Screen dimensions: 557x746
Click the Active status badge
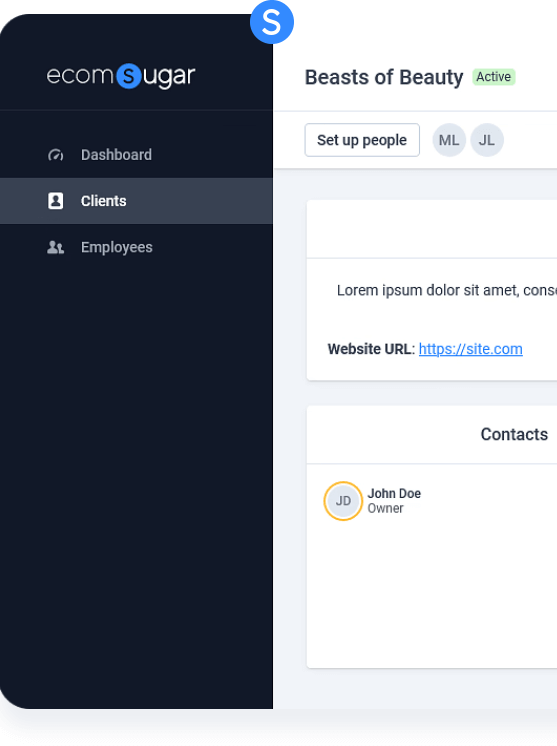(x=494, y=77)
